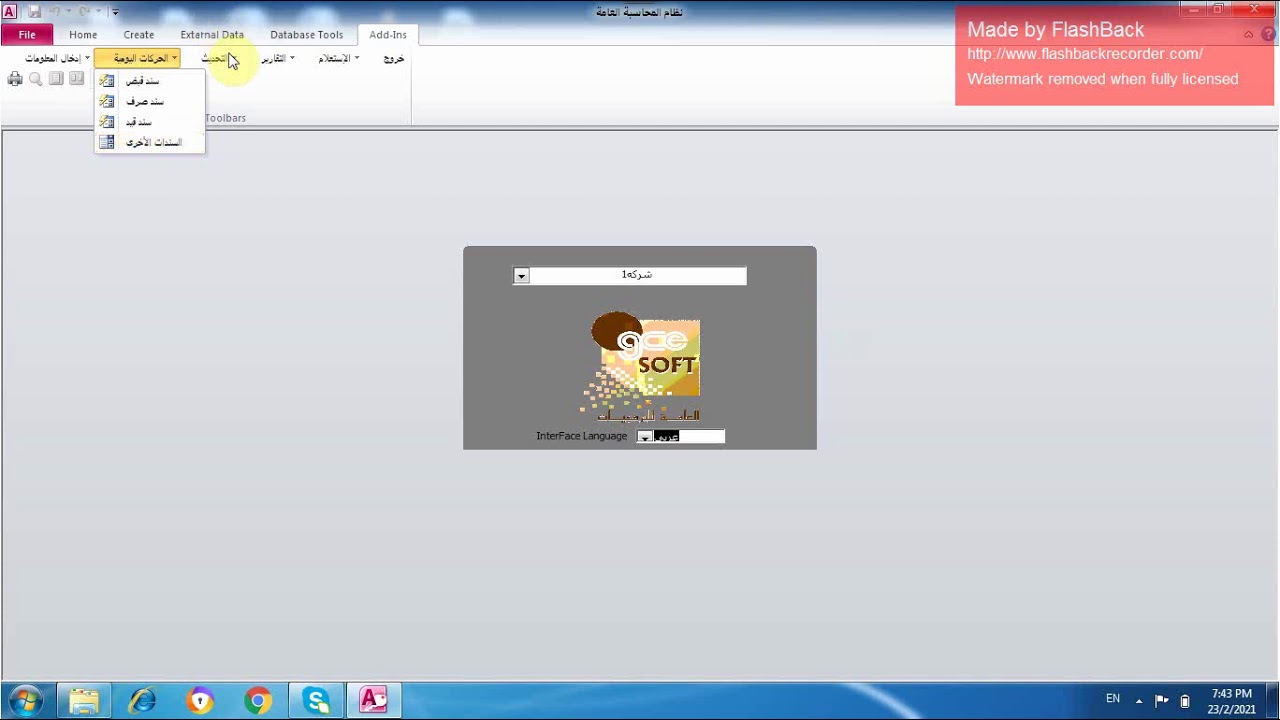
Task: Open the purple-ringed browser icon on the taskbar
Action: pos(200,701)
